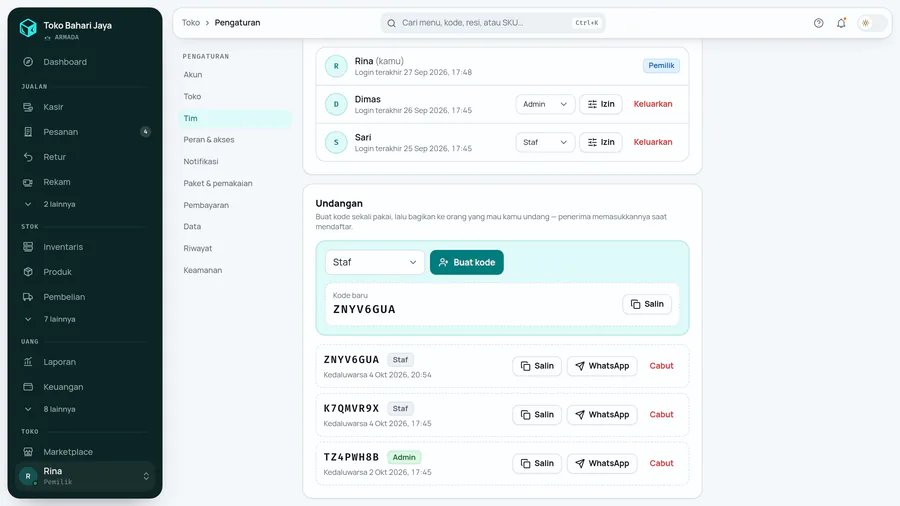Click the Admin tag on TZ4PWH8B
This screenshot has height=506, width=900.
click(x=404, y=457)
